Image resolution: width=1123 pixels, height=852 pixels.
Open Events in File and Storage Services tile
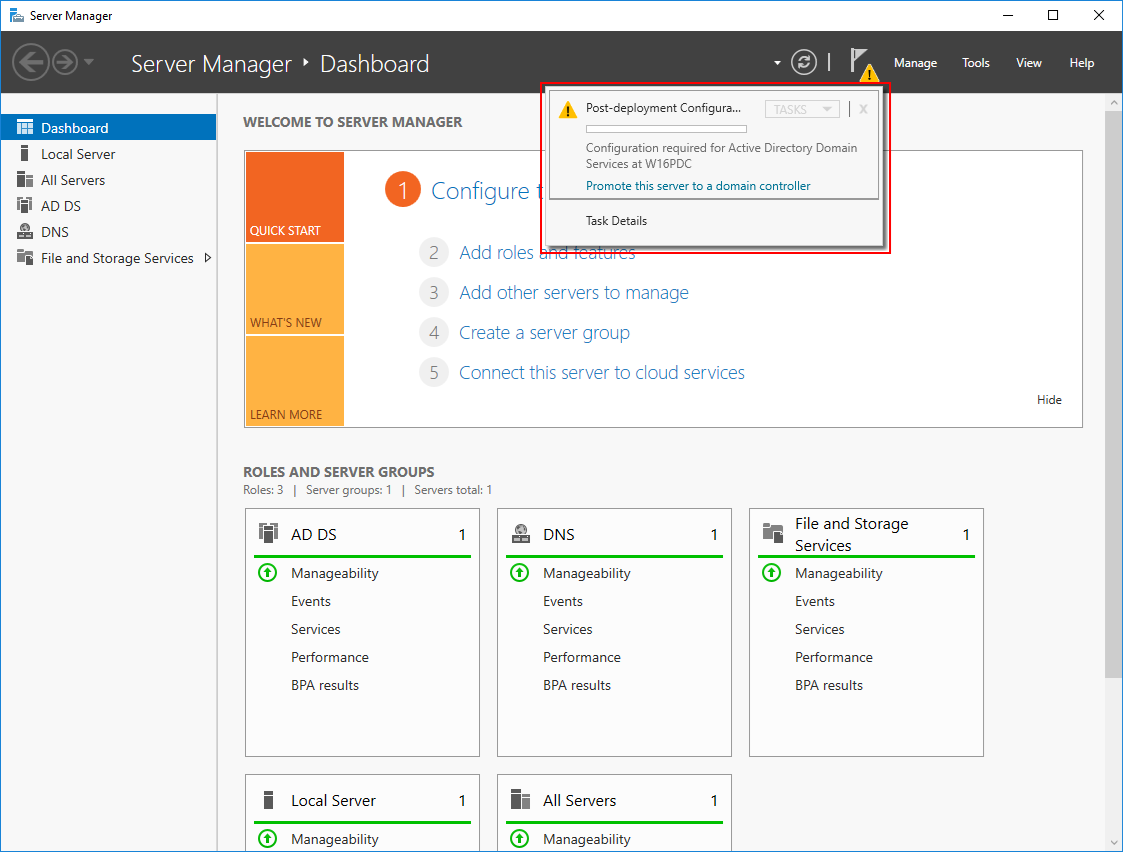click(x=815, y=601)
